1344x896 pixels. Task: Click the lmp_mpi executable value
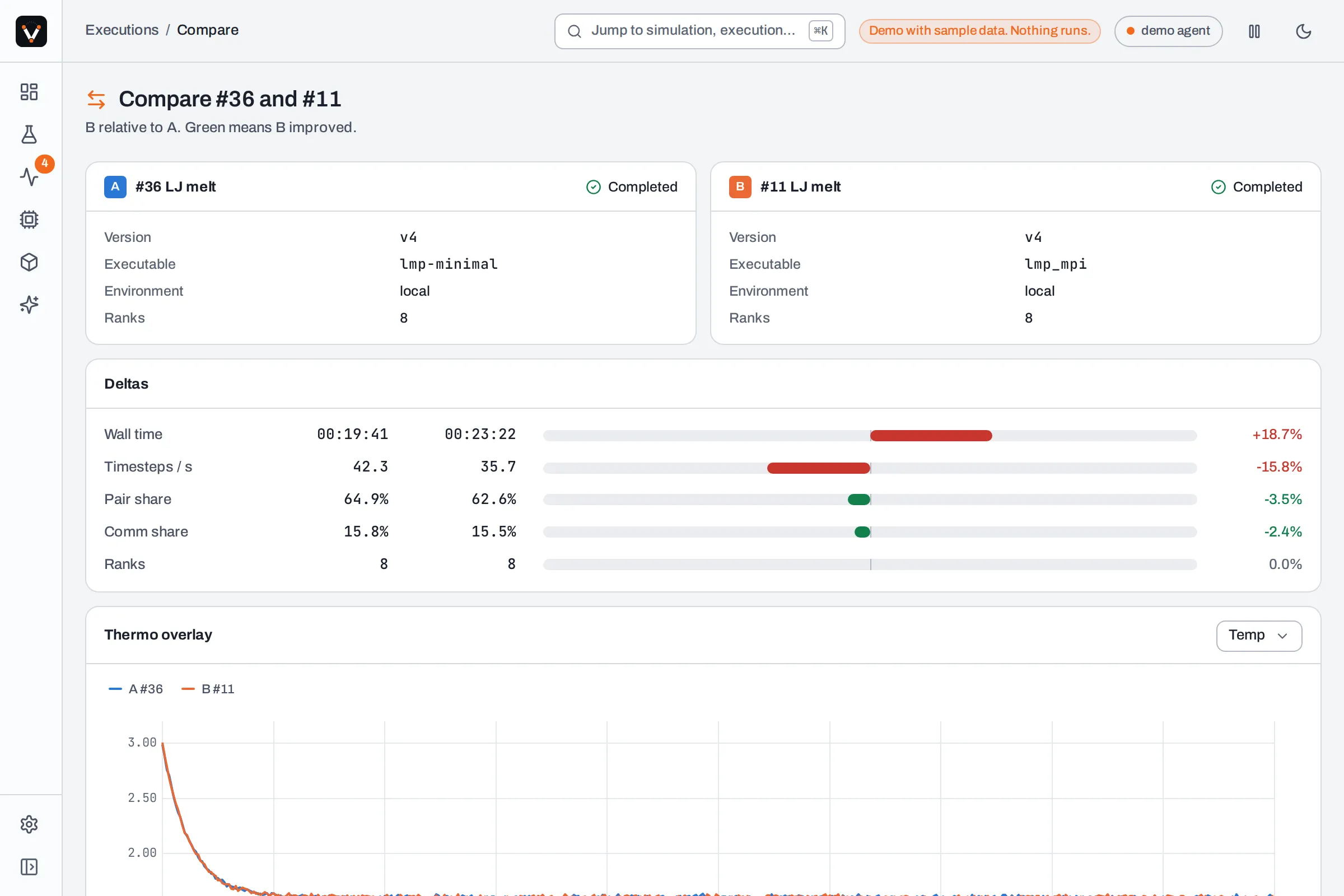pos(1056,264)
